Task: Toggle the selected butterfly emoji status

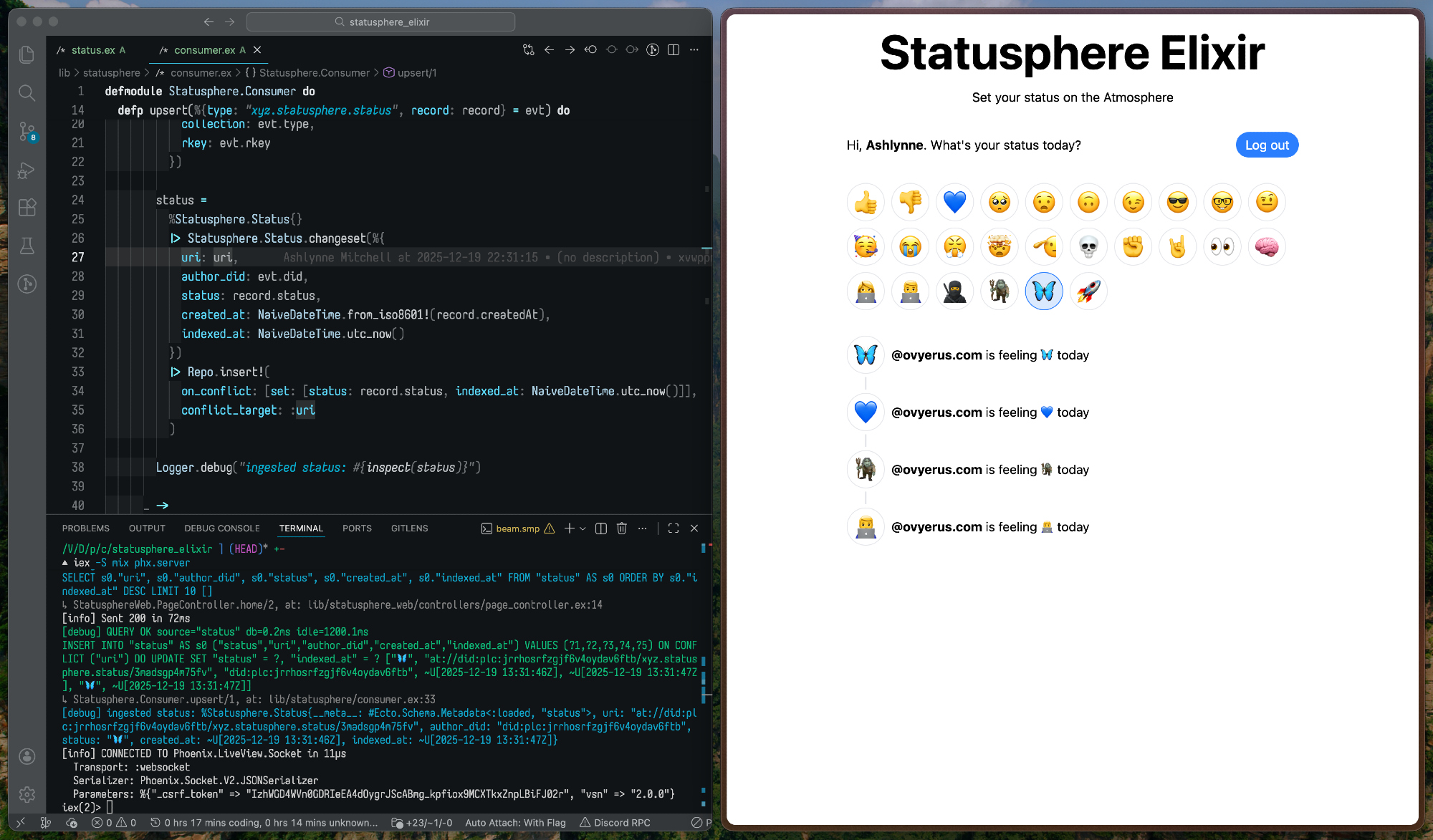Action: click(1043, 291)
